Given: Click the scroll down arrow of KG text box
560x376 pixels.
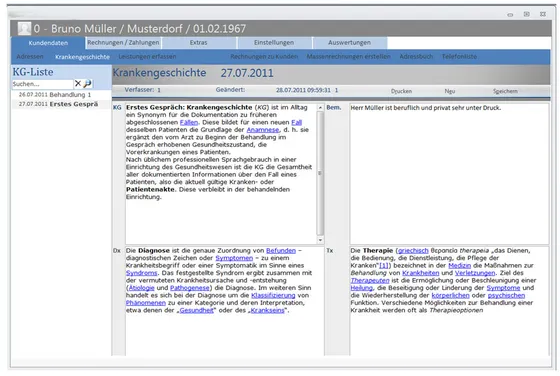Looking at the screenshot, I should [x=320, y=240].
